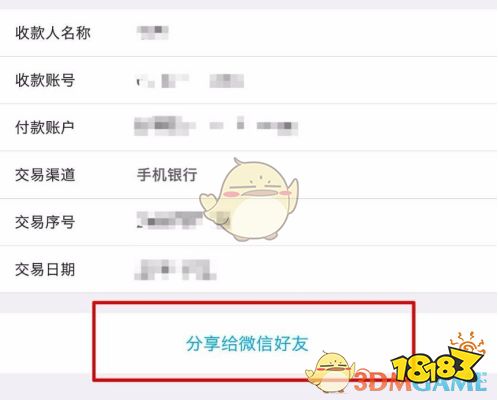498x400 pixels.
Task: Select the 收款账号 row label
Action: [x=45, y=80]
